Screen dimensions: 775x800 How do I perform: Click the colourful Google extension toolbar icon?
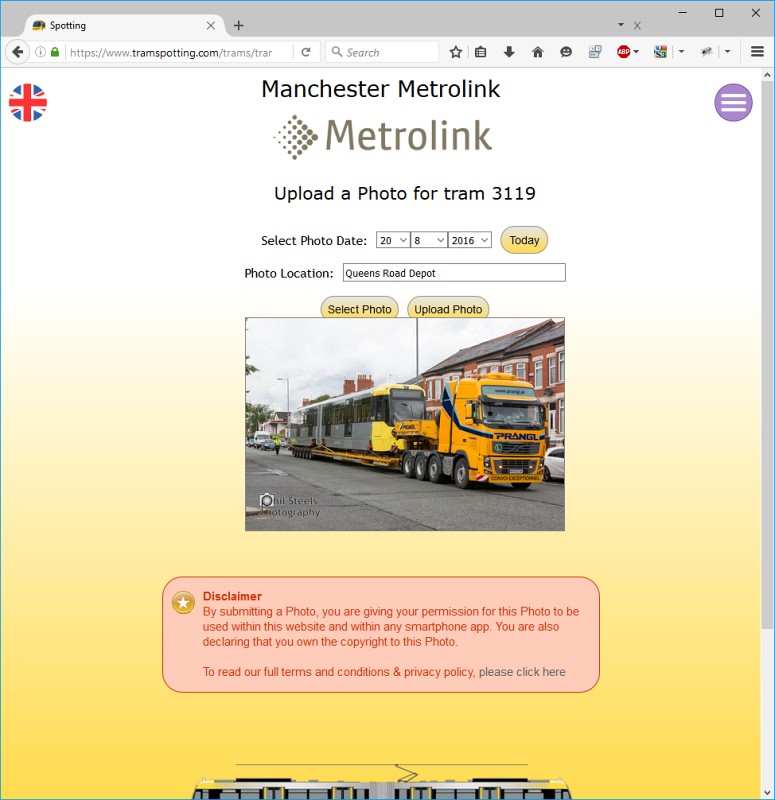tap(660, 52)
